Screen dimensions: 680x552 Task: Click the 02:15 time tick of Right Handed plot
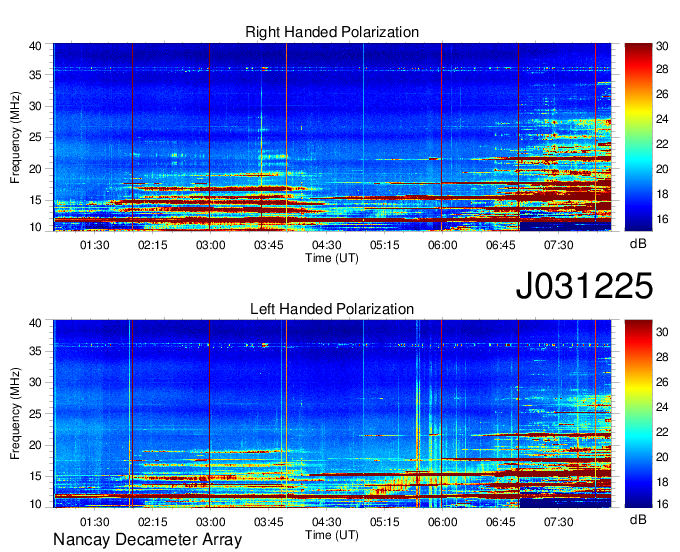pos(153,245)
